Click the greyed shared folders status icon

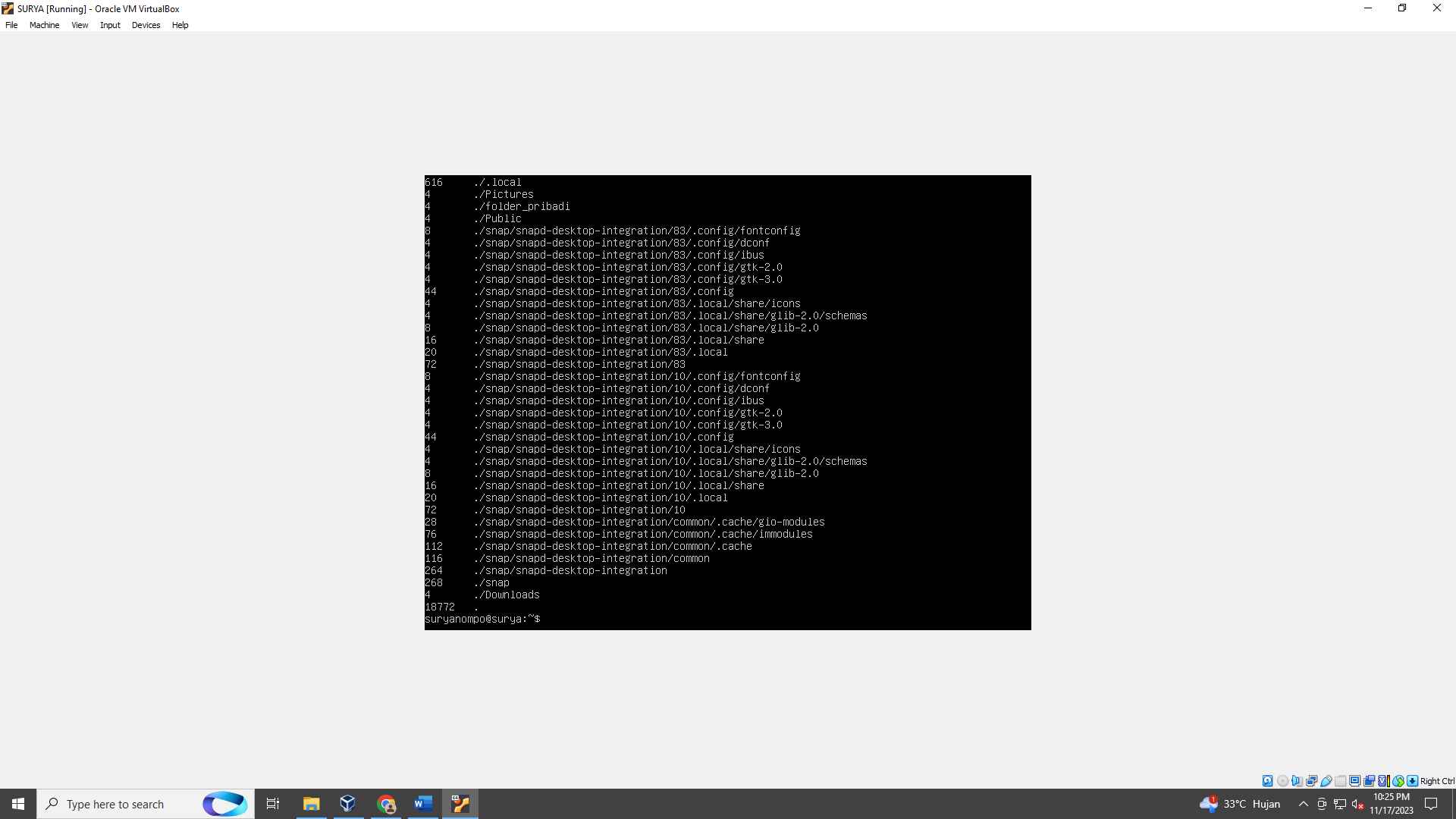[1341, 781]
